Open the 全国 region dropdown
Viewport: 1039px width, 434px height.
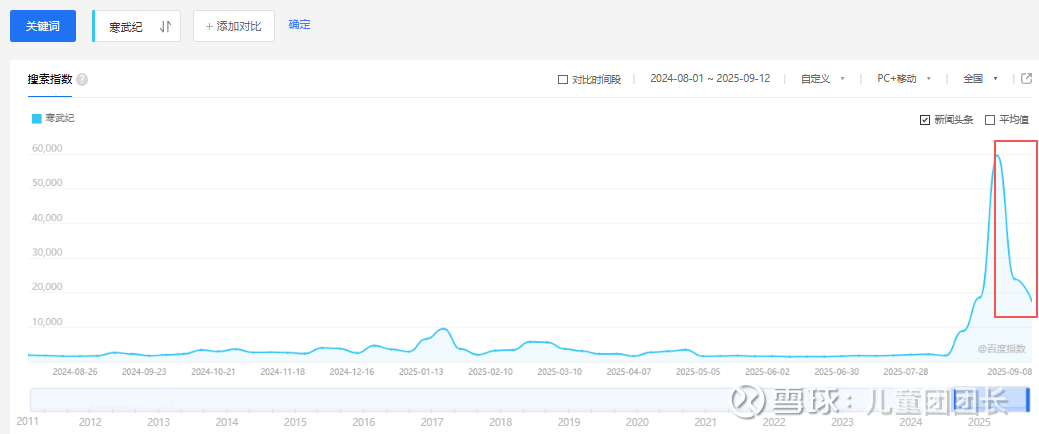tap(980, 79)
